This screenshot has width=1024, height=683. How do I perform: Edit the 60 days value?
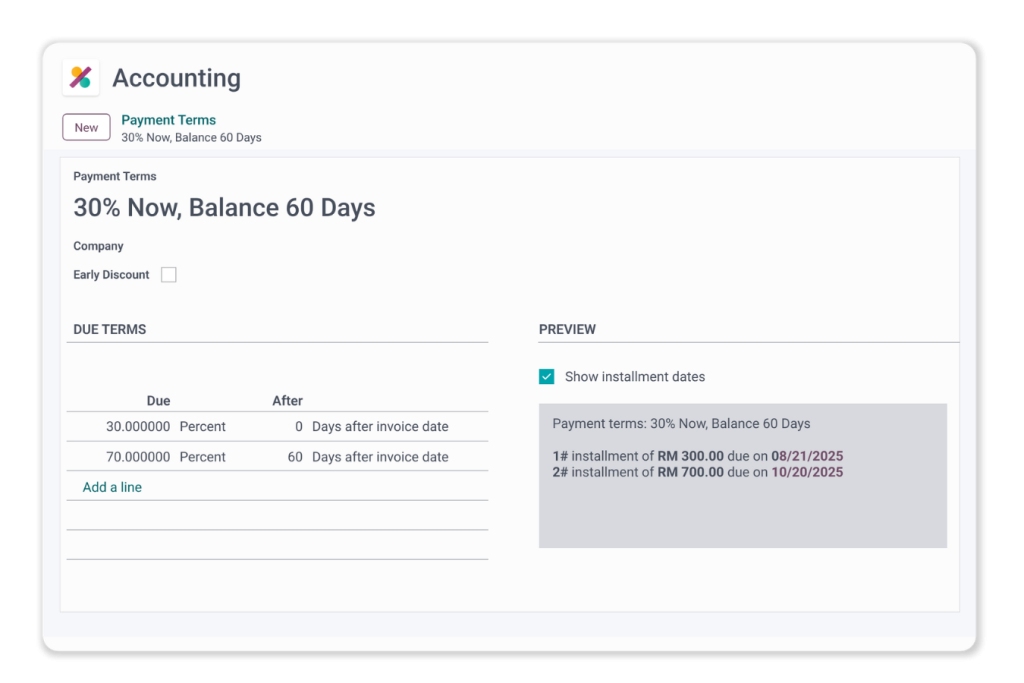[294, 457]
